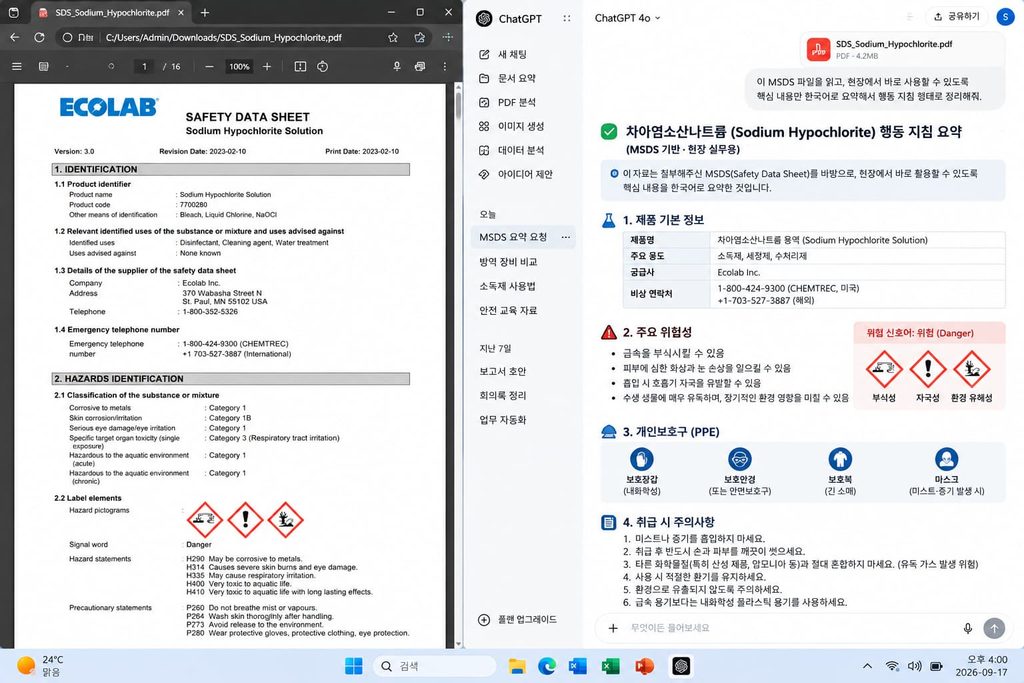Viewport: 1024px width, 683px height.
Task: Send the message with arrow button
Action: [994, 628]
